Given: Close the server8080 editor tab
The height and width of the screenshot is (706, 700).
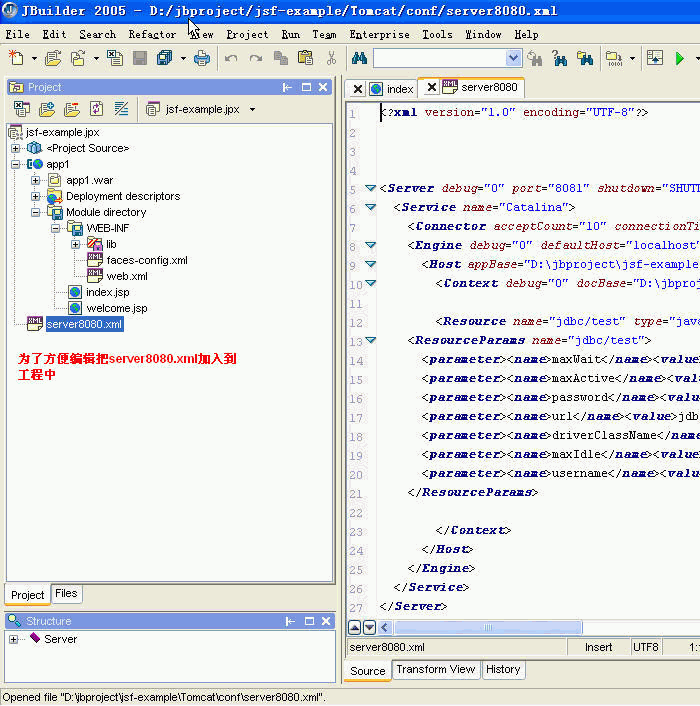Looking at the screenshot, I should (431, 87).
